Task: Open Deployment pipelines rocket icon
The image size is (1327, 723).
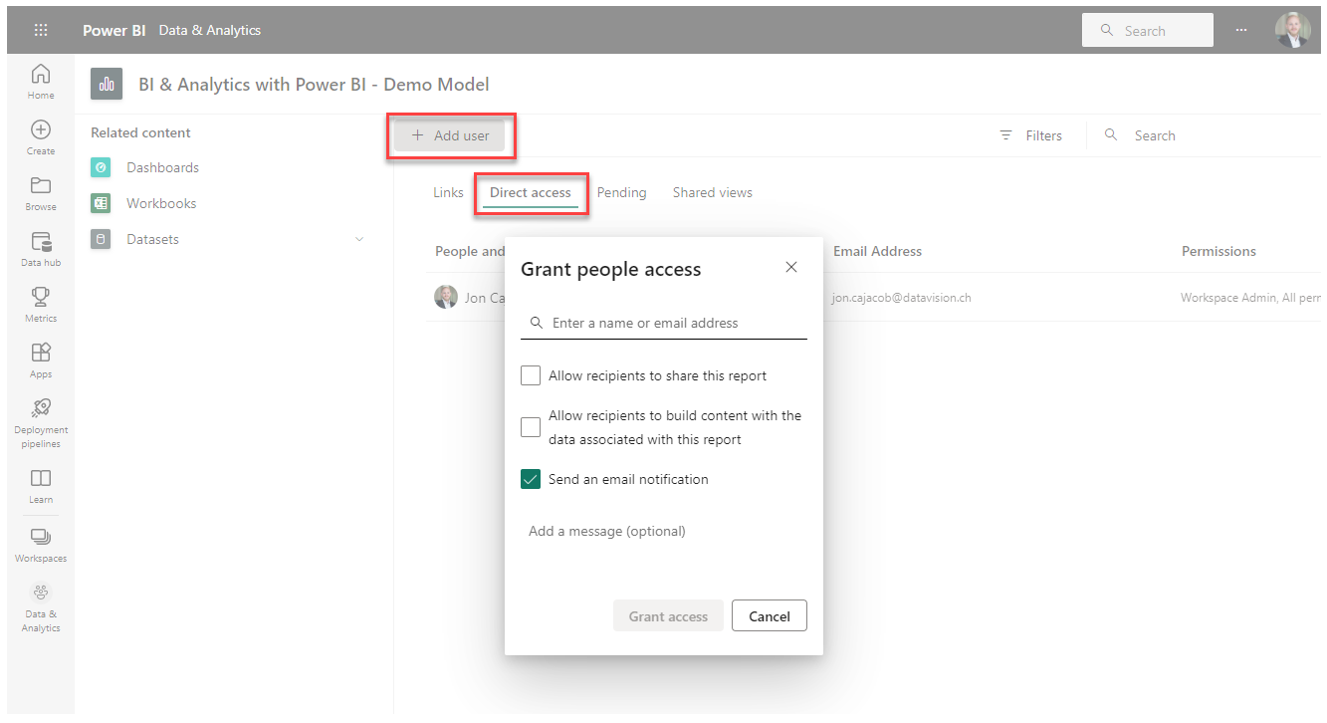Action: (x=41, y=408)
